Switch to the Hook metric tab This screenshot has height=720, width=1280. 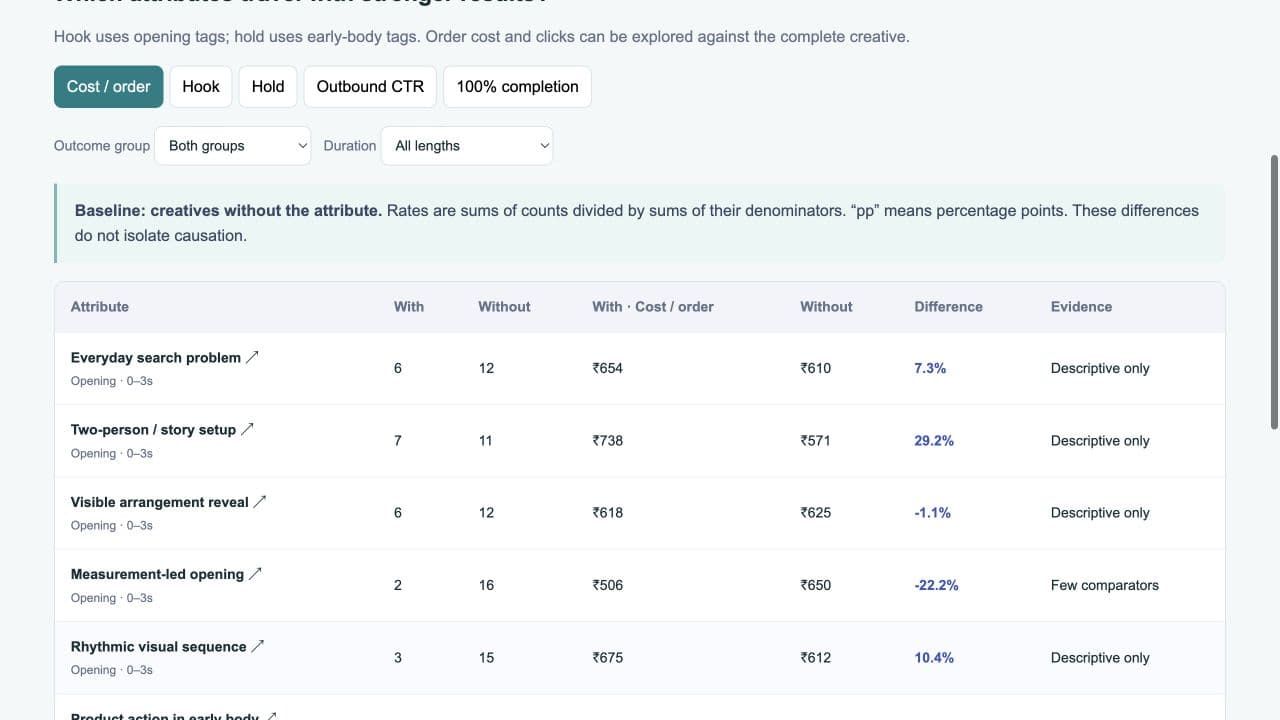coord(201,87)
